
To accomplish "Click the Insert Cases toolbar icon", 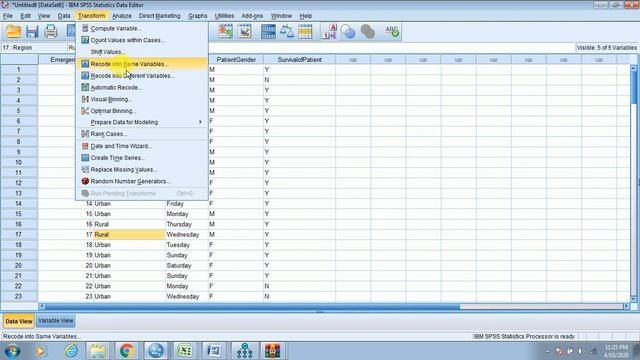I will point(225,31).
